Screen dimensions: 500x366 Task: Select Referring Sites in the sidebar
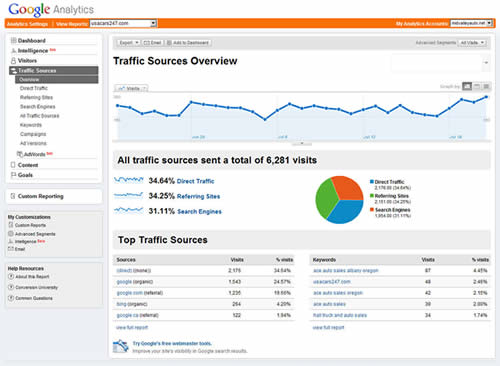(36, 97)
